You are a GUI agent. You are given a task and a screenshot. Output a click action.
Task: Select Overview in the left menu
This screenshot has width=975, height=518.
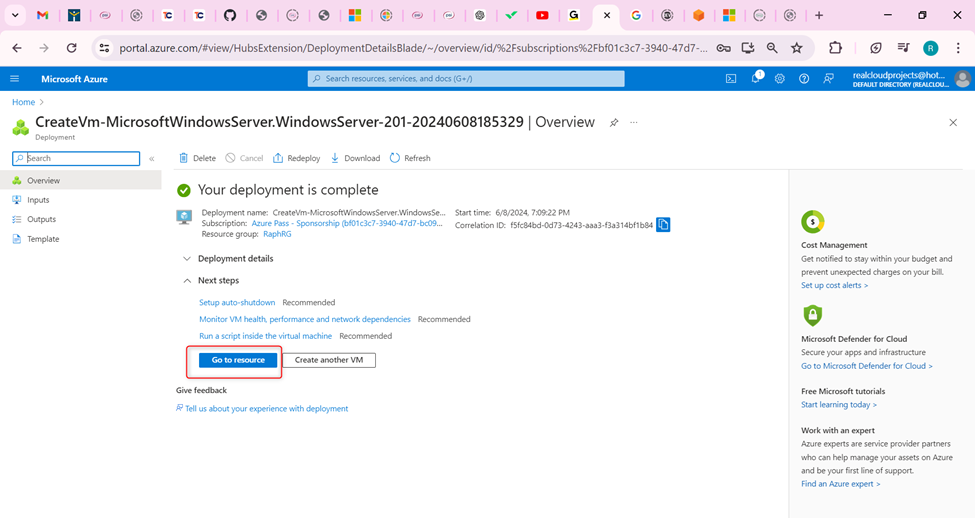[81, 180]
